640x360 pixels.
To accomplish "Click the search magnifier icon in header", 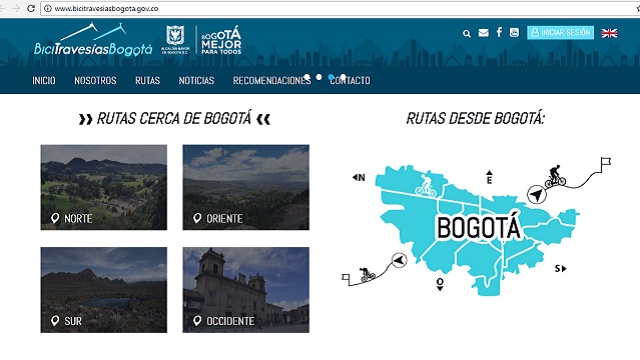I will 467,33.
